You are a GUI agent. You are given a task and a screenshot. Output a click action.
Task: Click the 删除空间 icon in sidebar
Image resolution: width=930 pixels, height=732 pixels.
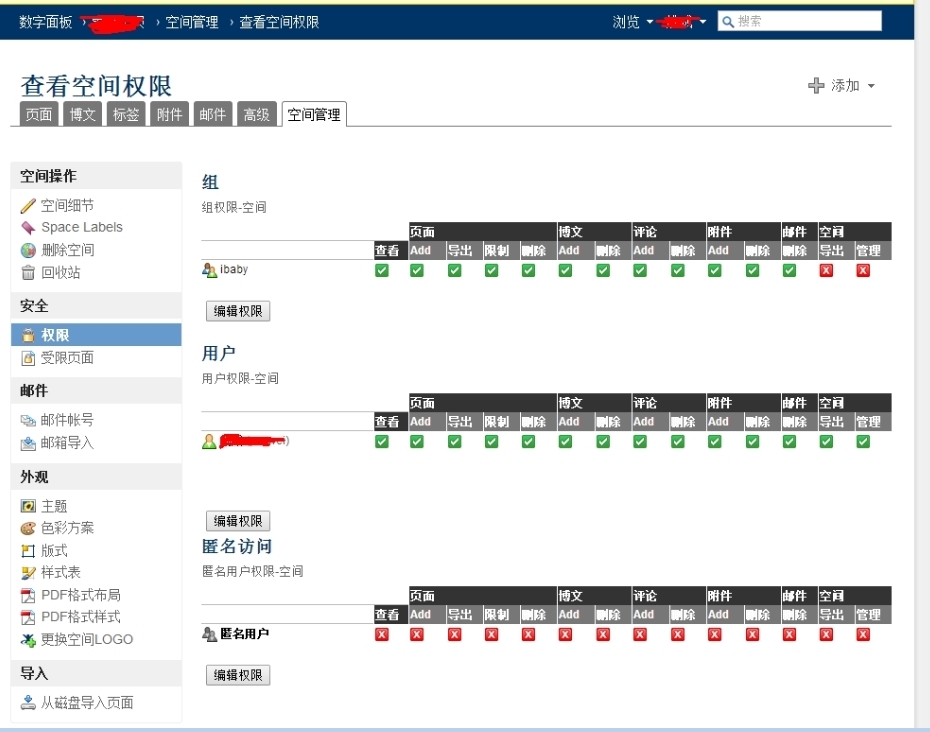coord(28,250)
